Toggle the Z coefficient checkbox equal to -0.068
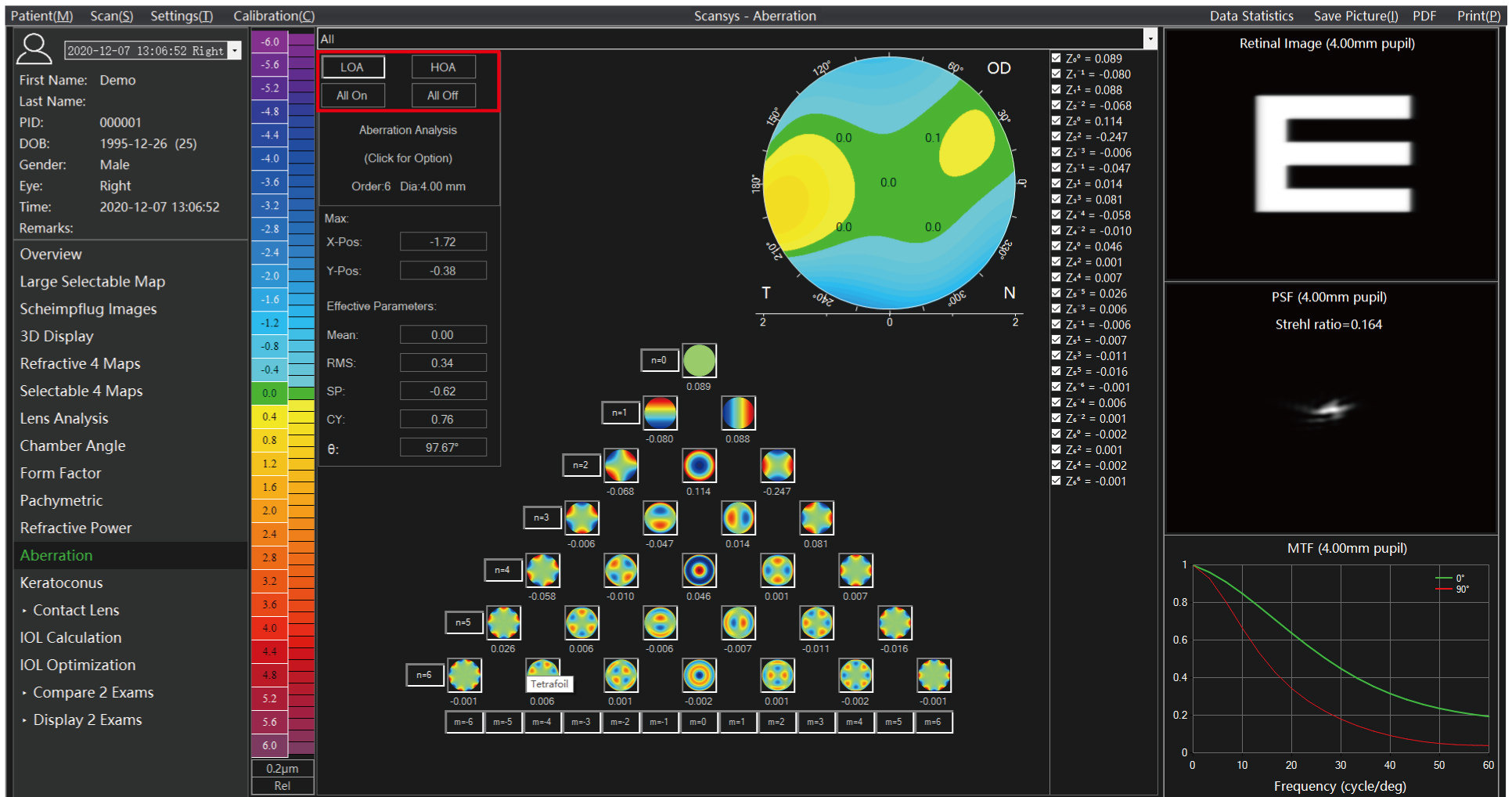This screenshot has width=1512, height=797. pos(1057,105)
